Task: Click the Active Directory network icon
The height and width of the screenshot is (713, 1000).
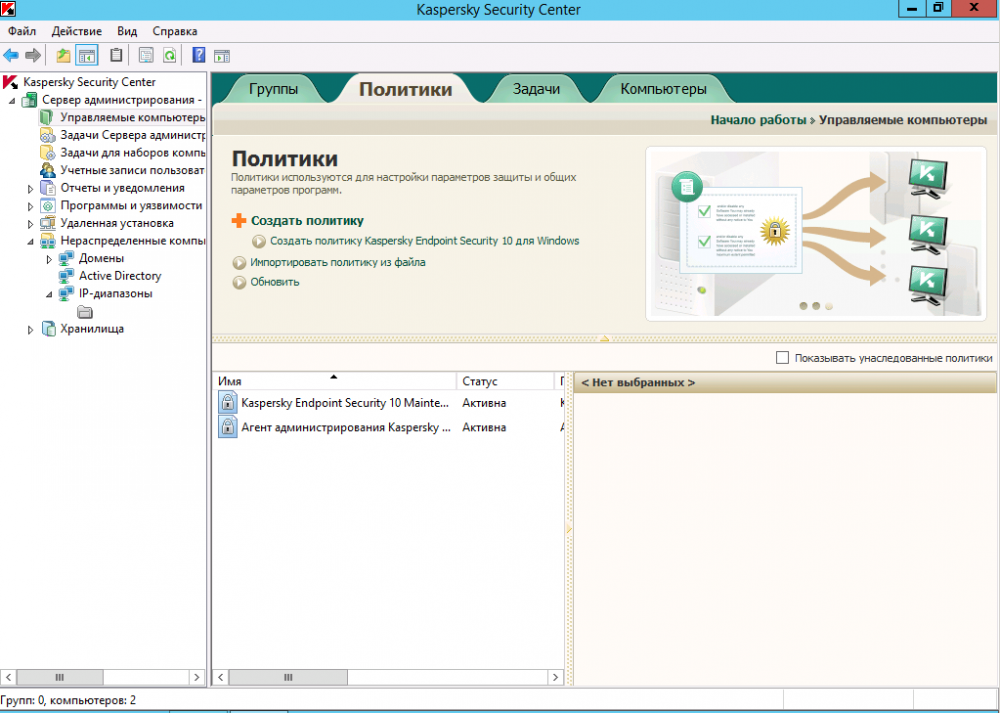Action: [66, 276]
